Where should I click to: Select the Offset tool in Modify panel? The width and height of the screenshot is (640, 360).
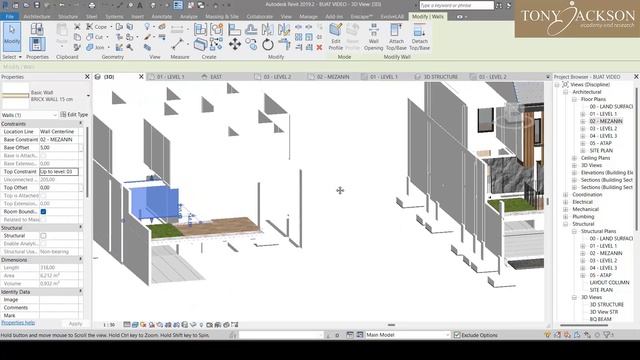click(x=251, y=29)
